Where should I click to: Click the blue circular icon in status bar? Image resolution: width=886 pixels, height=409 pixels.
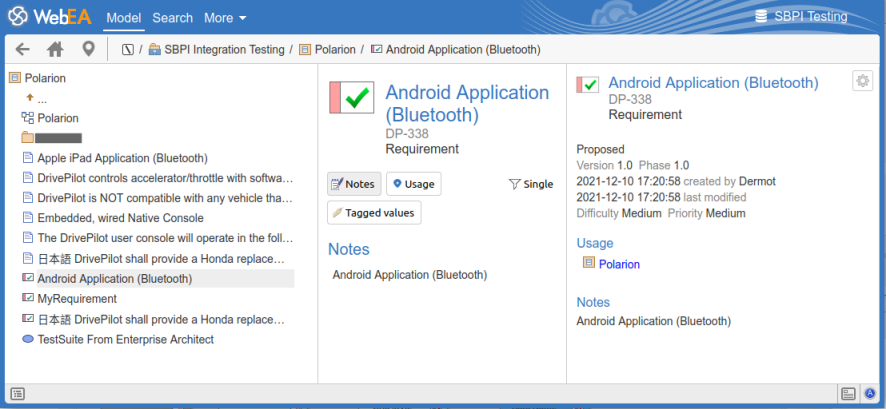click(x=870, y=393)
